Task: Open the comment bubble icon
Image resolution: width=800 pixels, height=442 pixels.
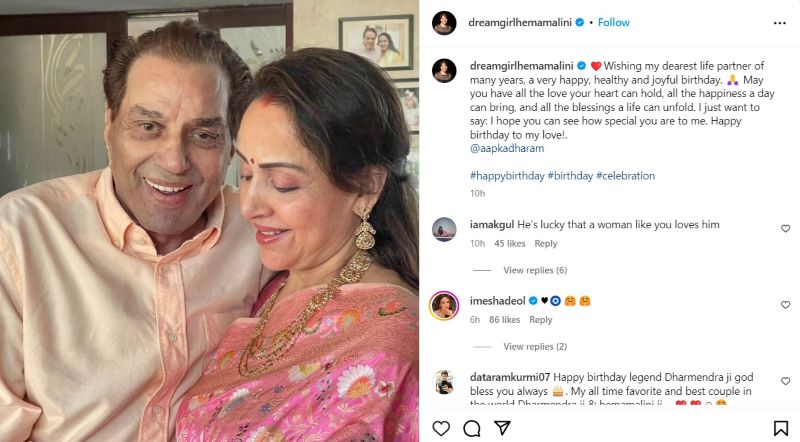Action: [472, 429]
